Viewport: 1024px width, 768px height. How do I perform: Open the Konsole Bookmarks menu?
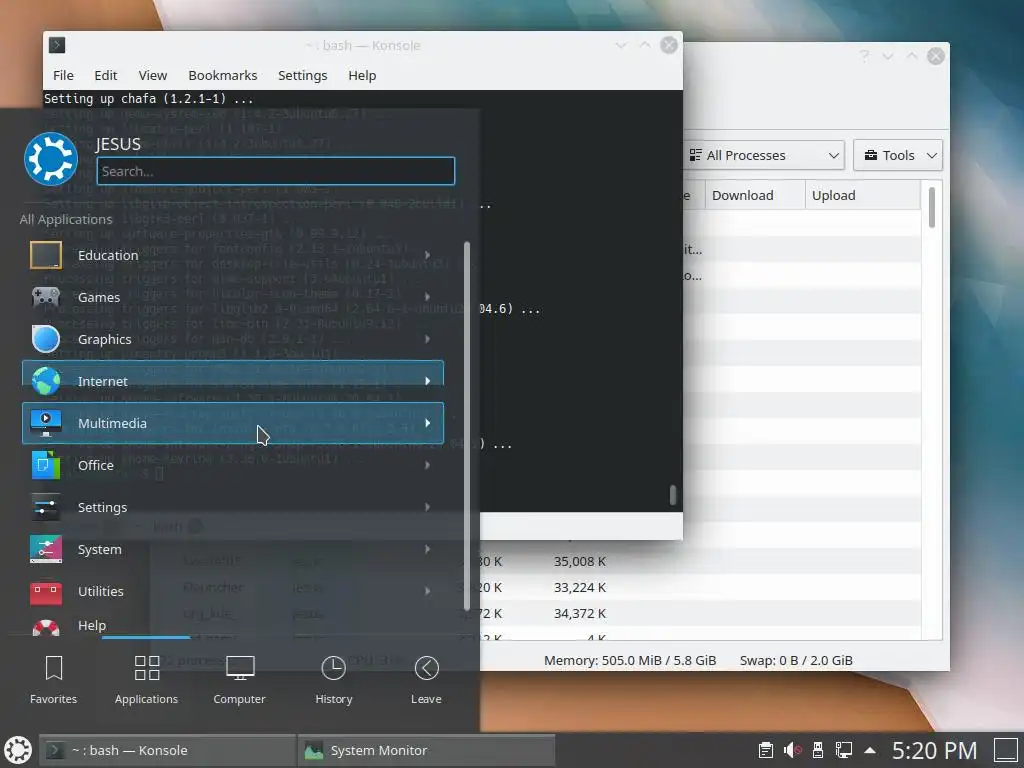click(x=223, y=76)
